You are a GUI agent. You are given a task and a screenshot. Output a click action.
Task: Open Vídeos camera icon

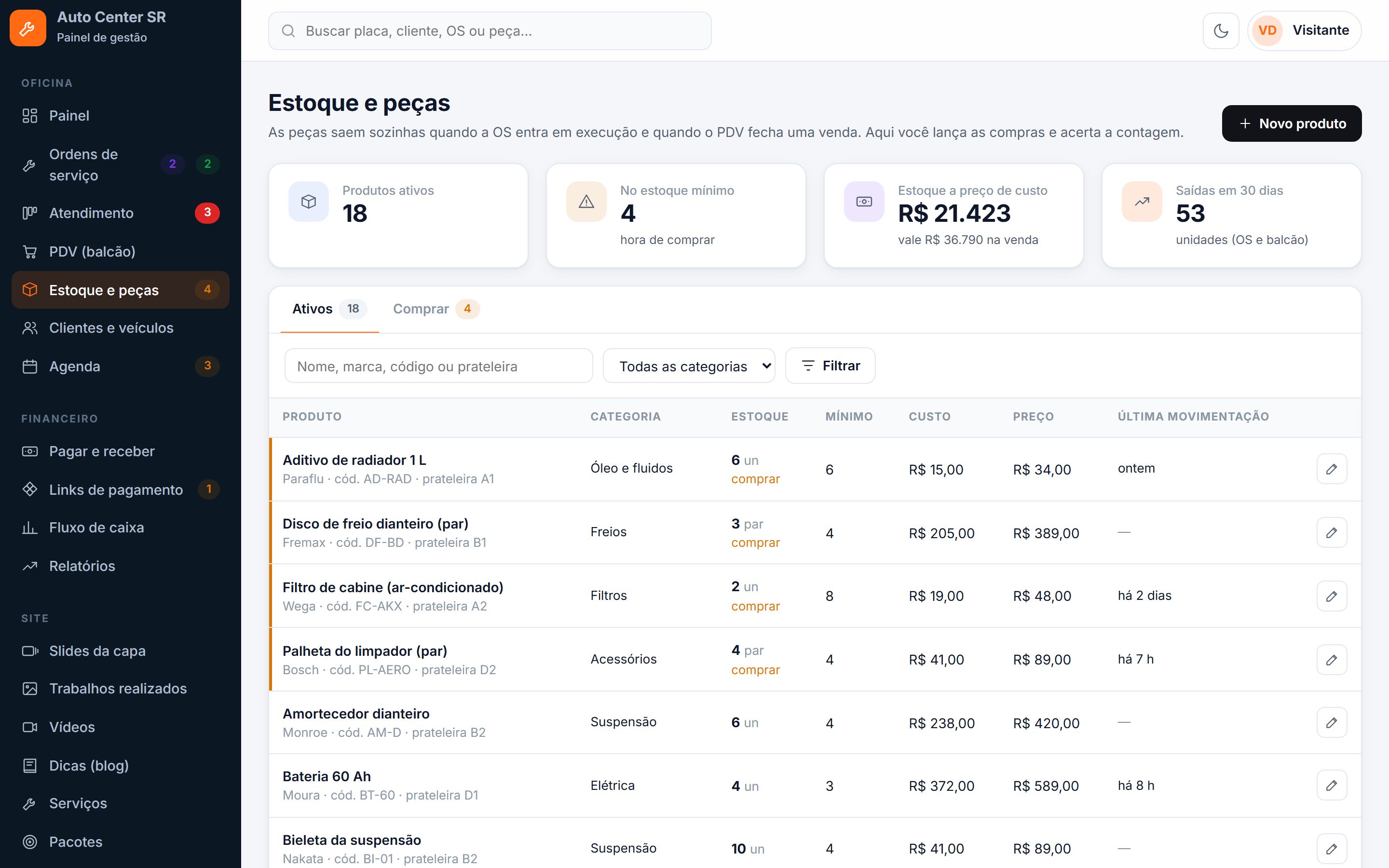(30, 727)
